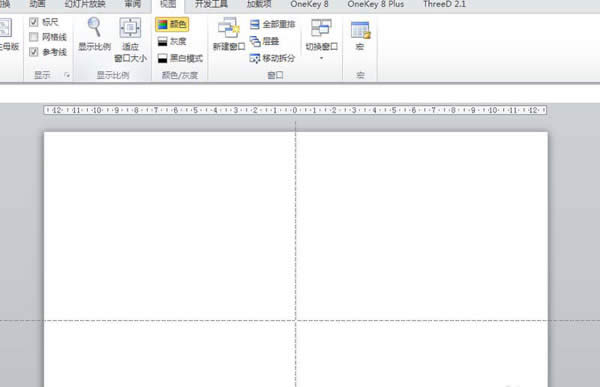The width and height of the screenshot is (600, 387).
Task: Uncheck the 标尺 ruler checkbox
Action: (34, 22)
